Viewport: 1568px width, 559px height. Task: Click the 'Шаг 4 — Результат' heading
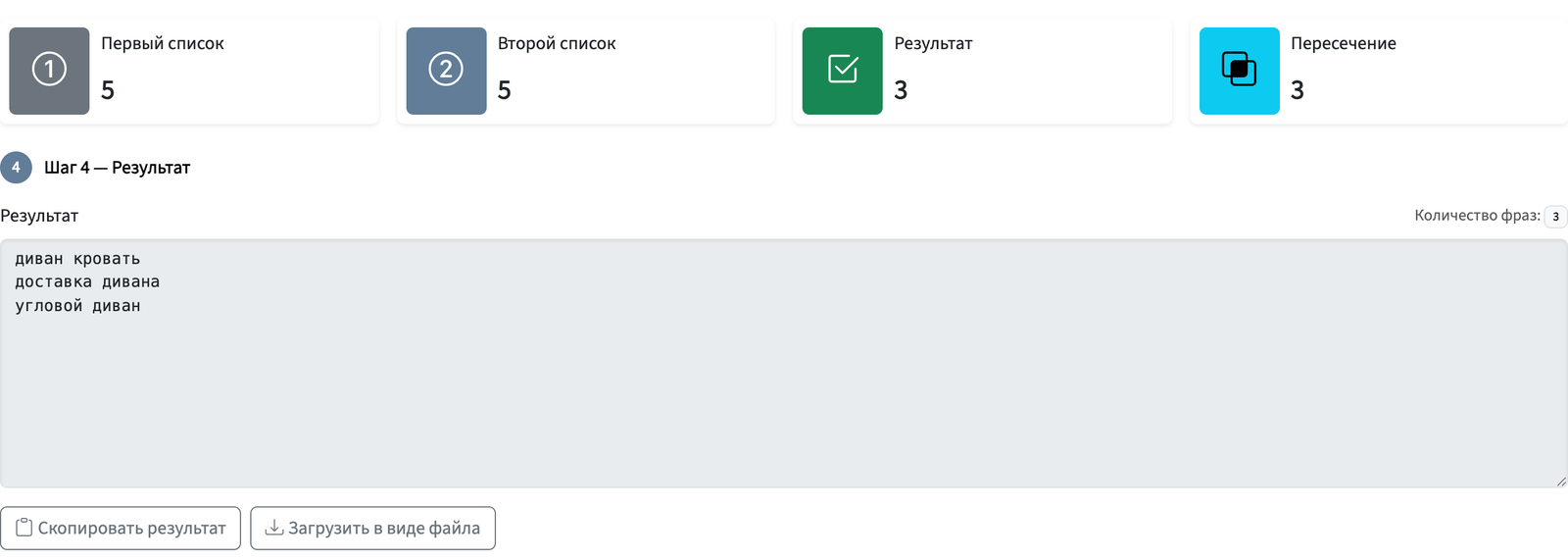pyautogui.click(x=117, y=168)
